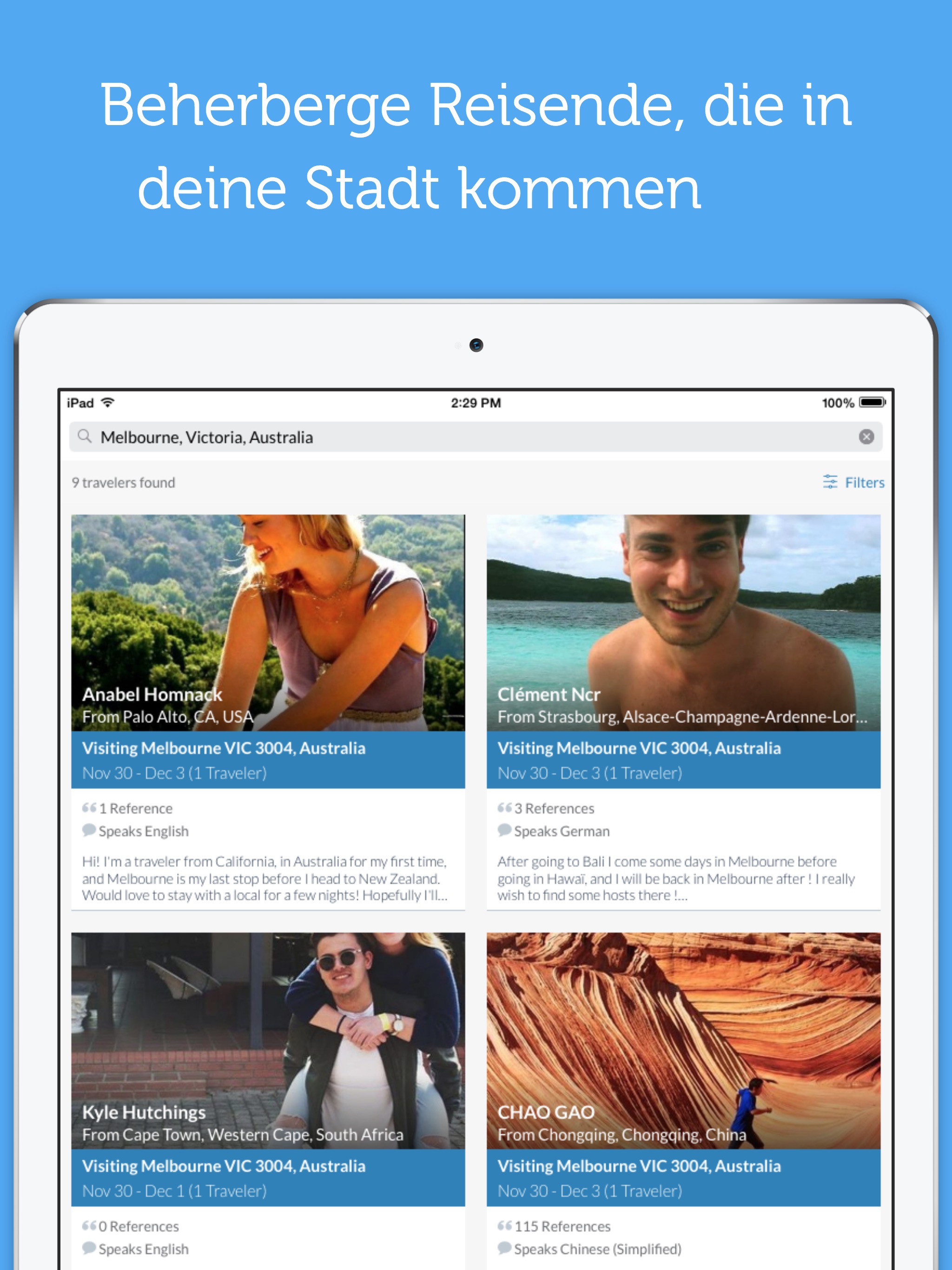This screenshot has width=952, height=1270.
Task: Click the Melbourne, Victoria, Australia search field
Action: [x=476, y=438]
